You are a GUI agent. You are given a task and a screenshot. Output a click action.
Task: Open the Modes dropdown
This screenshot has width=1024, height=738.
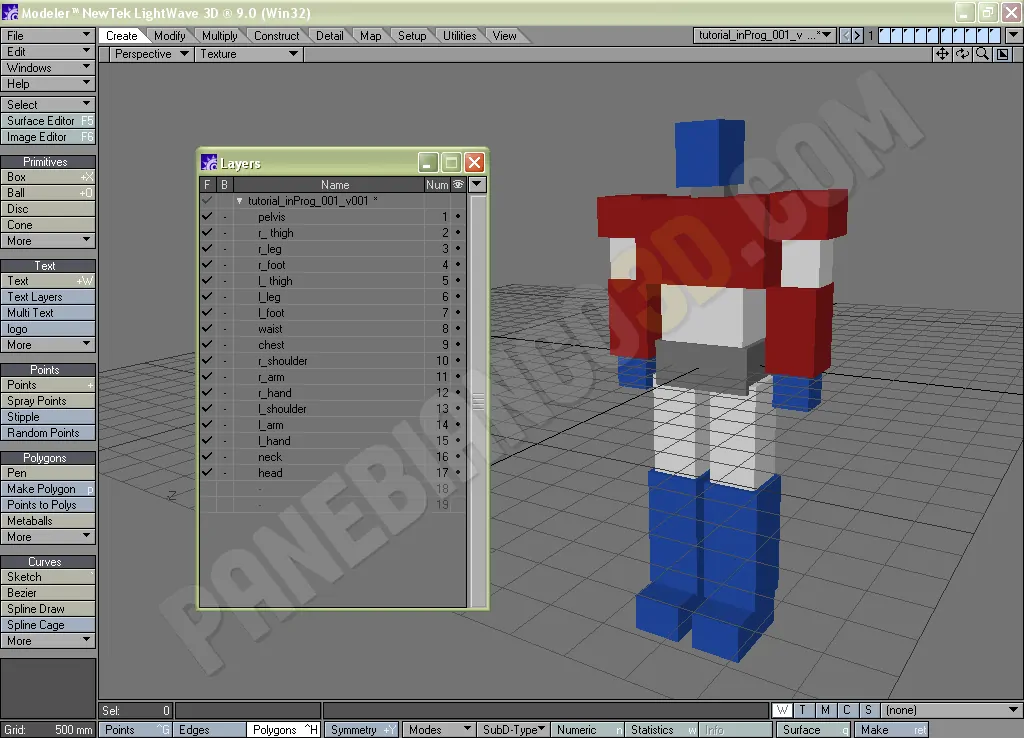click(x=438, y=730)
